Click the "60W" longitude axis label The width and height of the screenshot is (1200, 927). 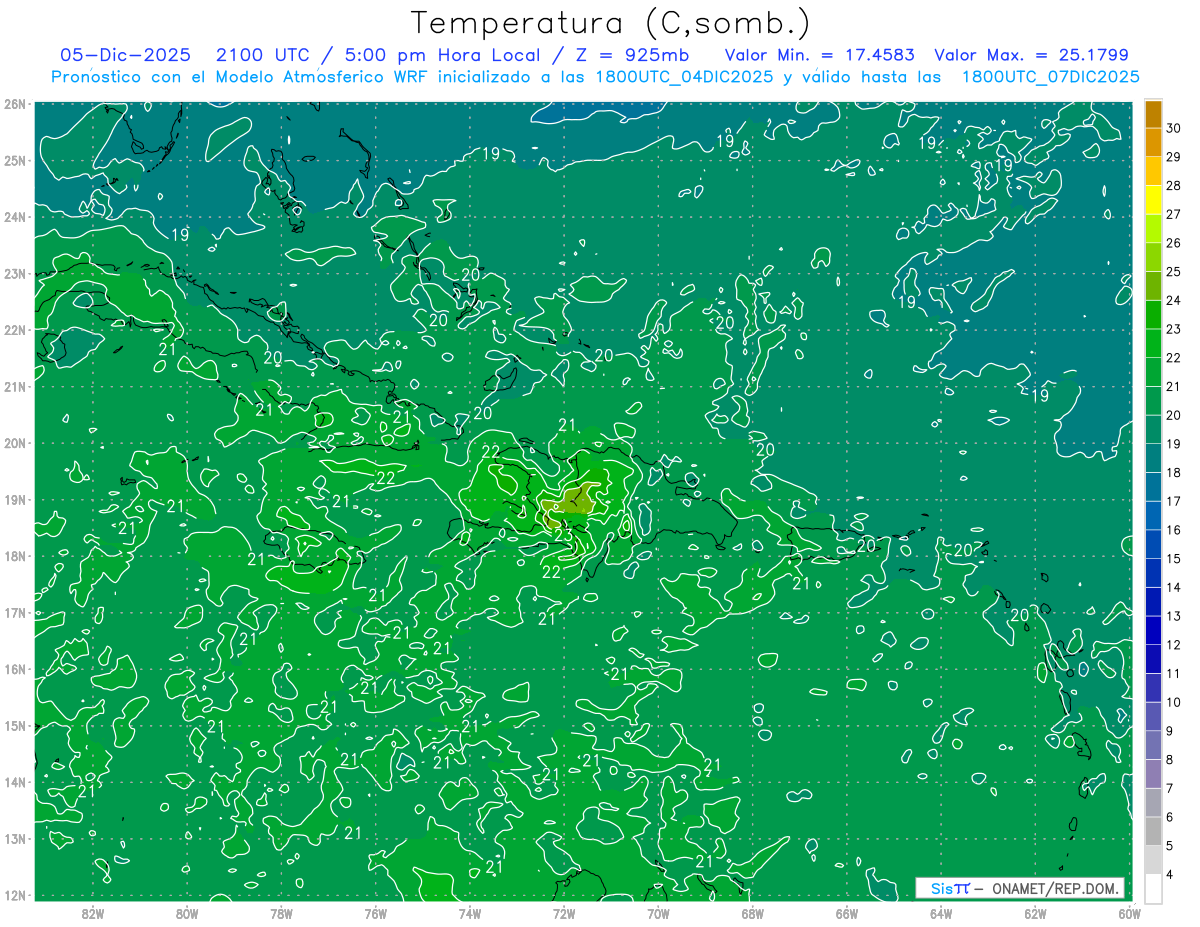(x=1129, y=913)
